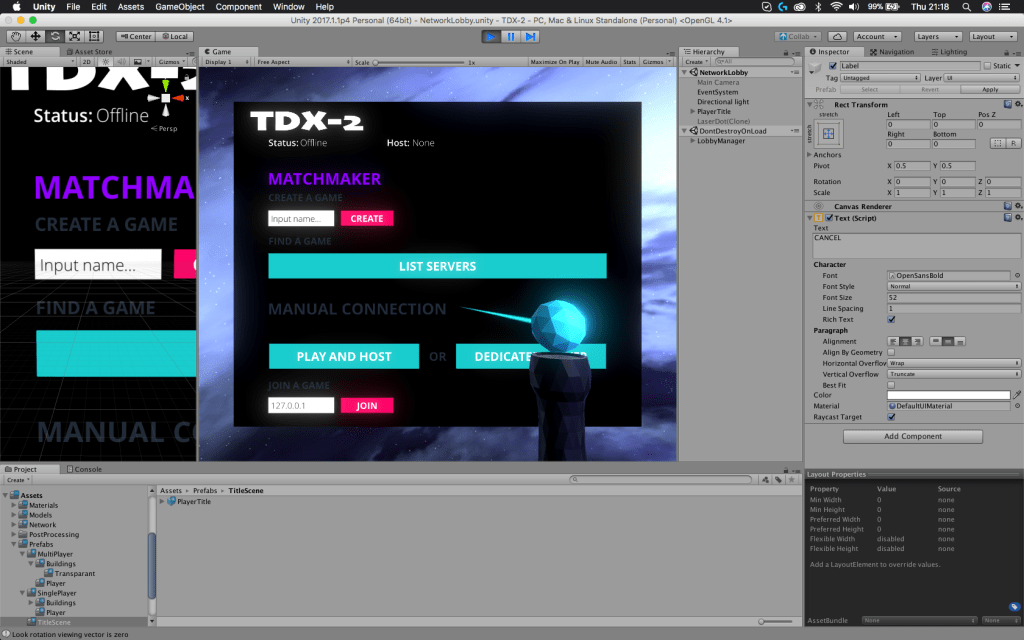Select the Rect Transform tool in the toolbar

coord(93,36)
